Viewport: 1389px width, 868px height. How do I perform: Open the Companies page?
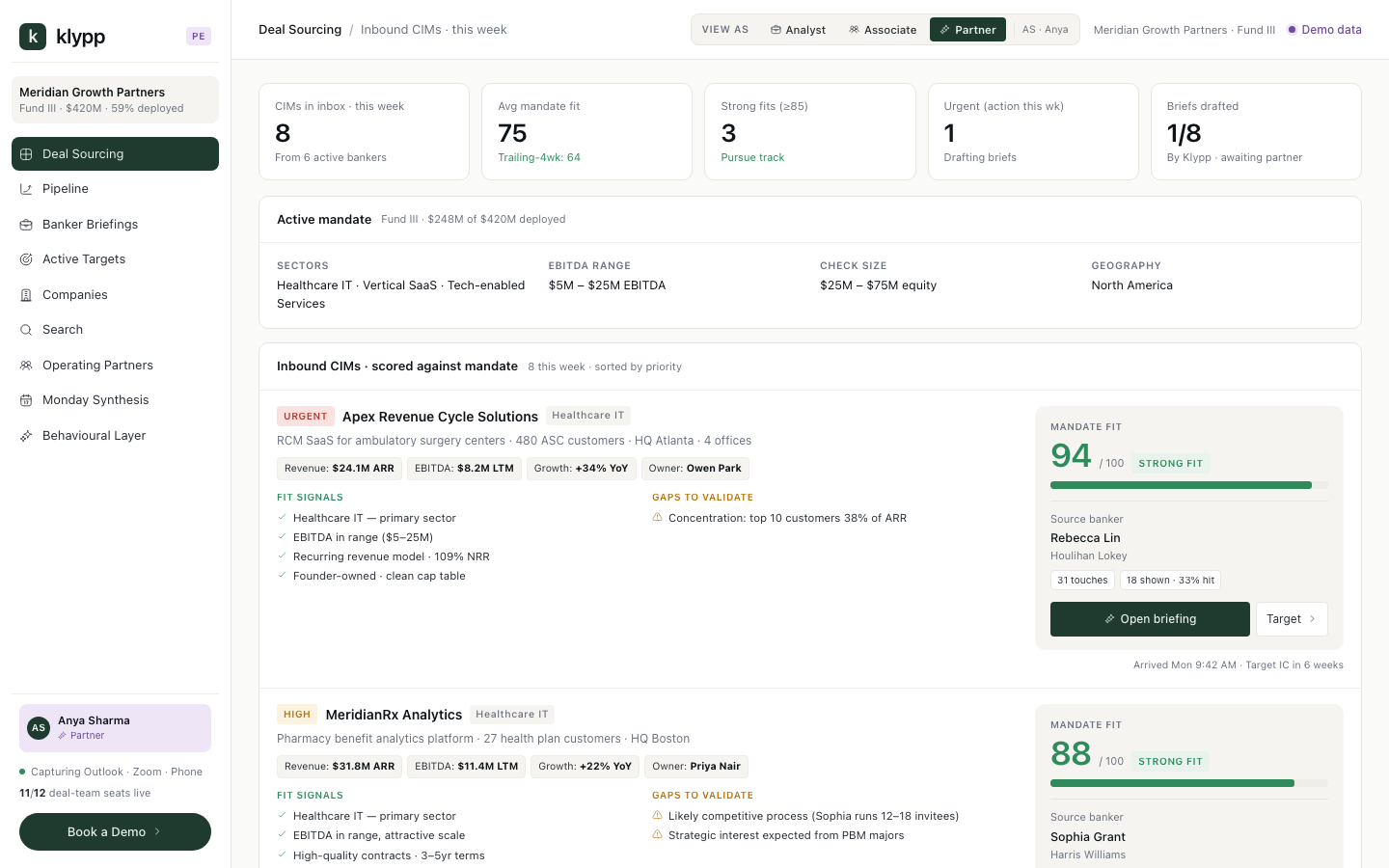tap(115, 295)
